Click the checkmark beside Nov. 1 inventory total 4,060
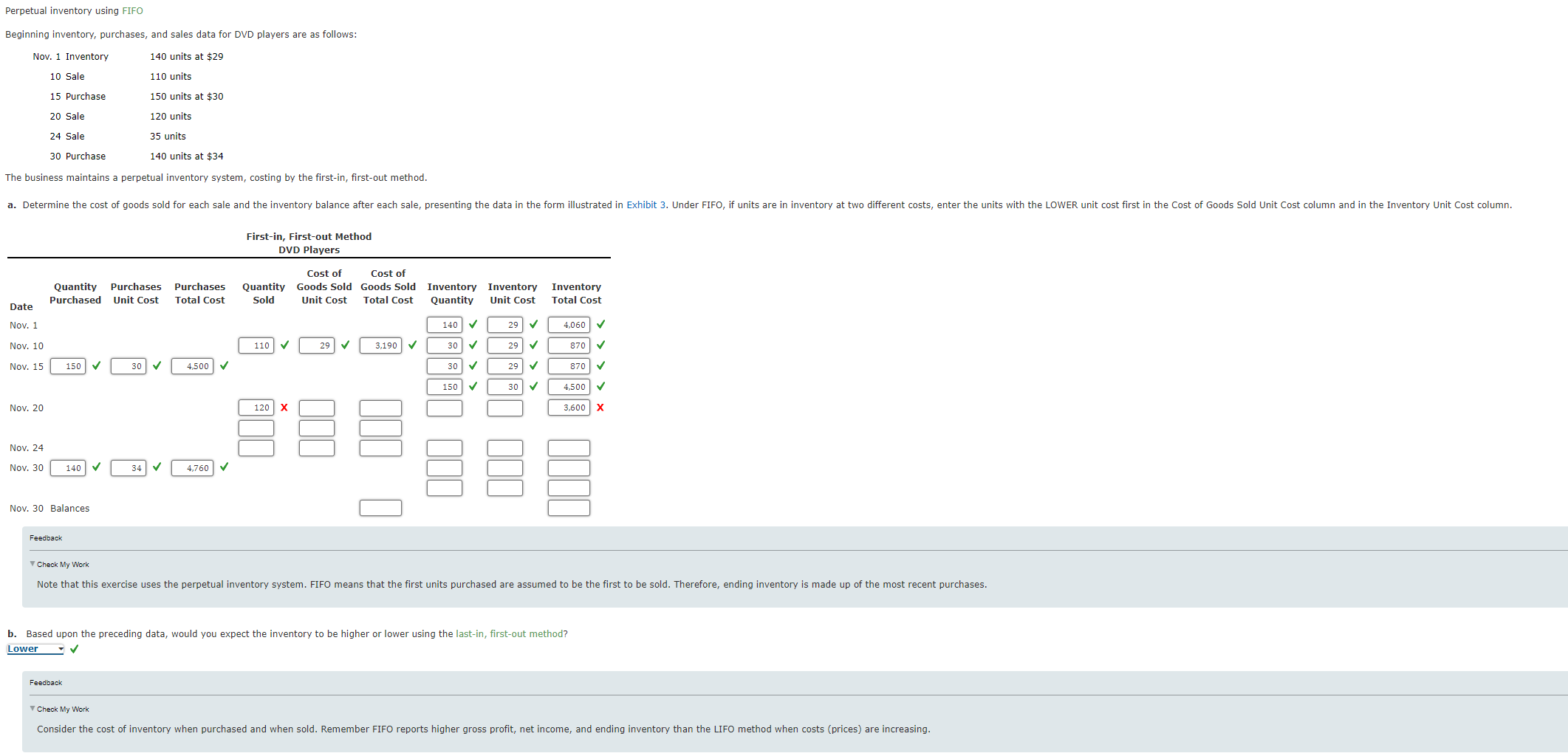The width and height of the screenshot is (1568, 756). click(x=600, y=325)
